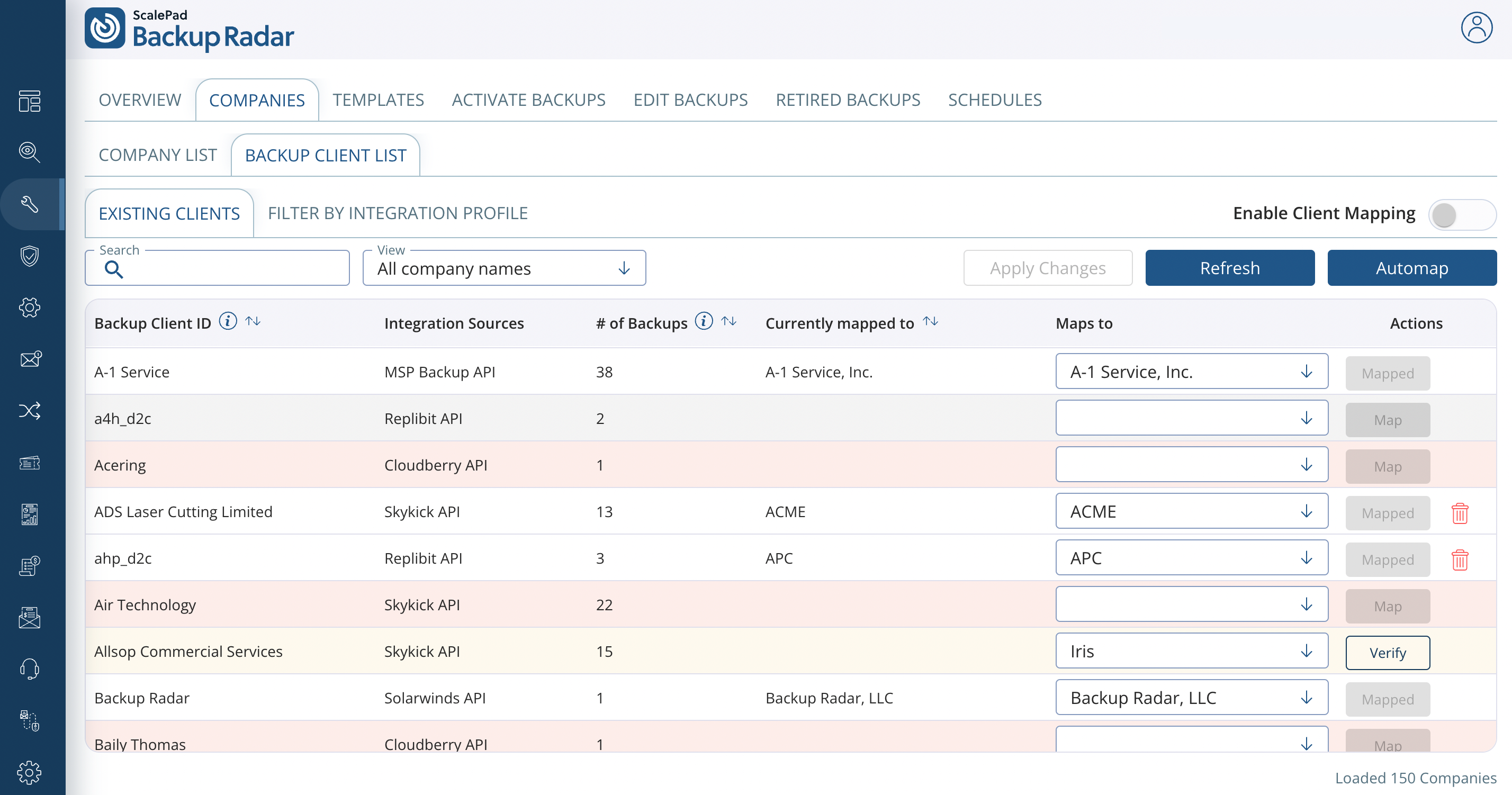Screen dimensions: 1512x795
Task: Click Map button for Air Technology
Action: point(1388,606)
